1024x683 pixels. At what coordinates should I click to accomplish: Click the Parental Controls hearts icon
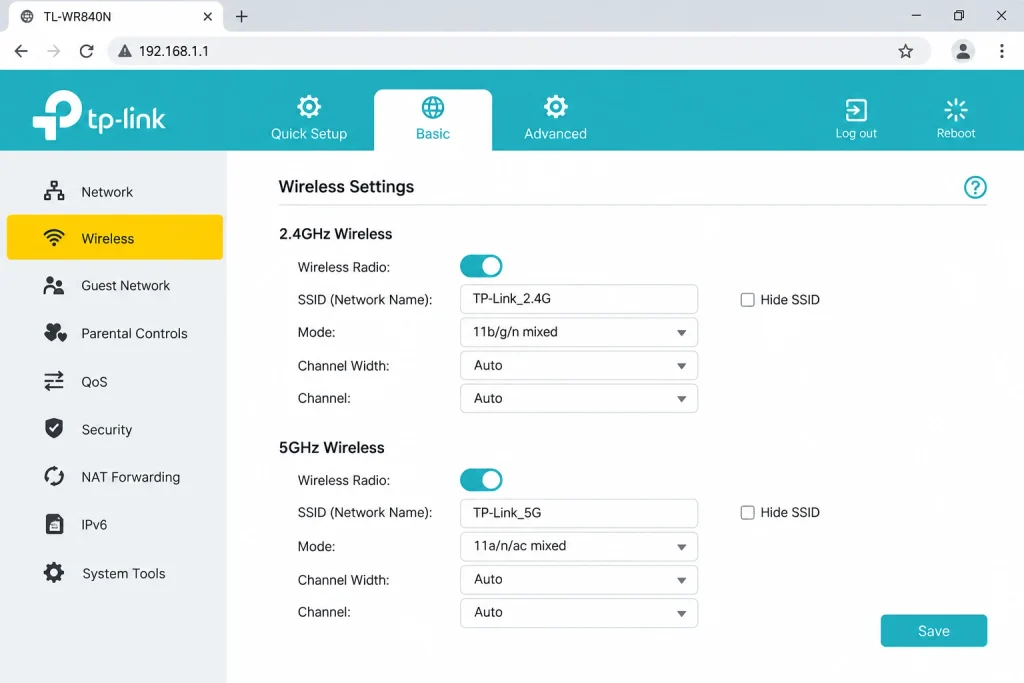coord(56,333)
